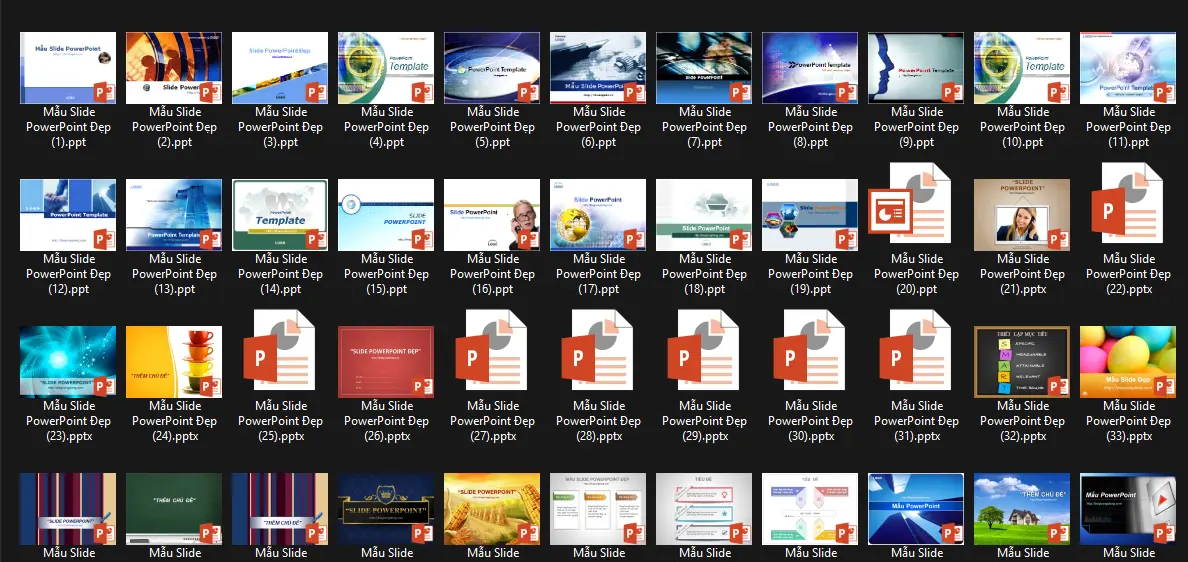Click file name Mẫu Slide PowerPoint Đẹp (22).pptx
The height and width of the screenshot is (562, 1188).
coord(1129,274)
